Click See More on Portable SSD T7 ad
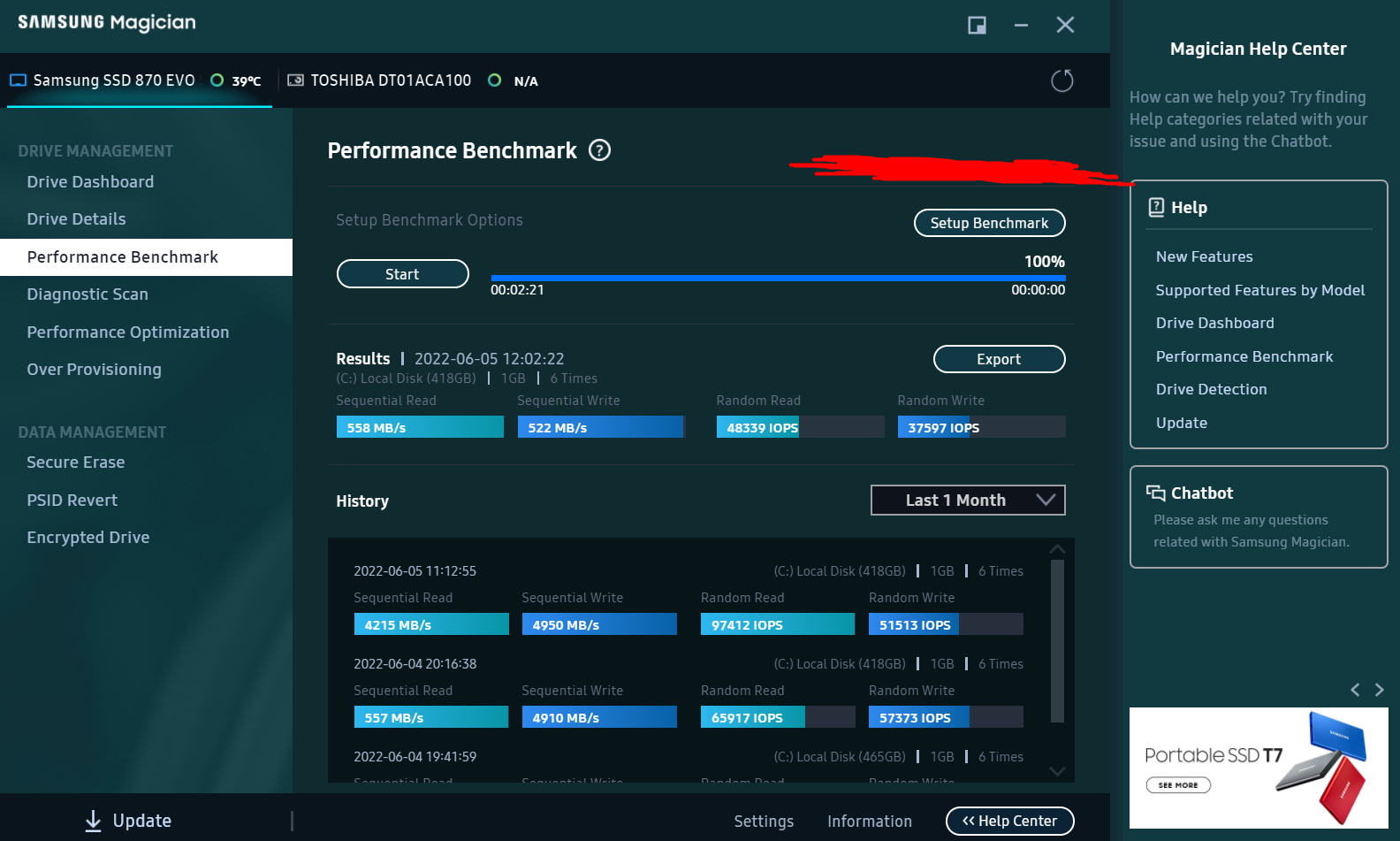This screenshot has width=1400, height=841. [1178, 785]
